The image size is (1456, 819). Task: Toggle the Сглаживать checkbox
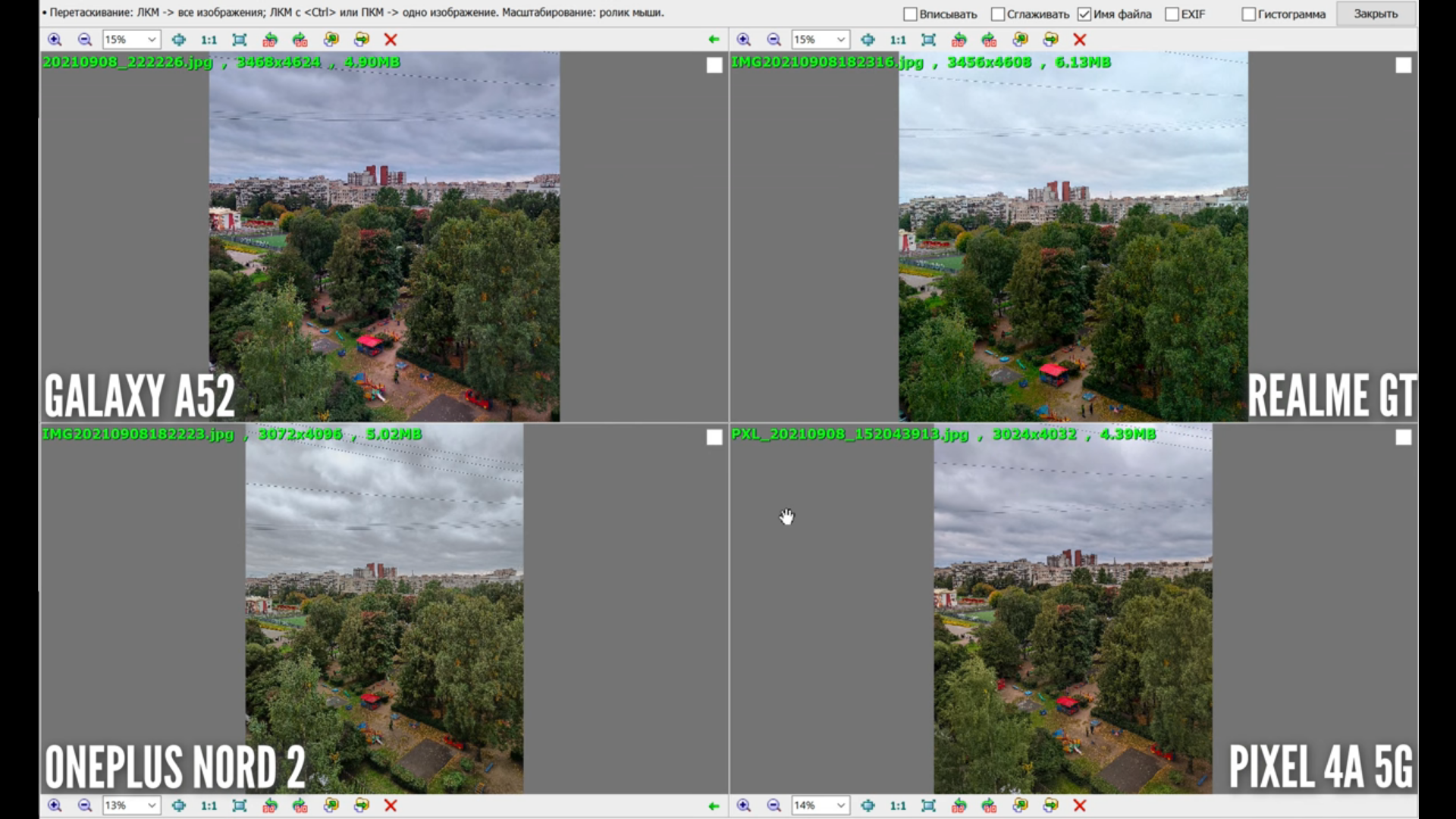coord(998,14)
